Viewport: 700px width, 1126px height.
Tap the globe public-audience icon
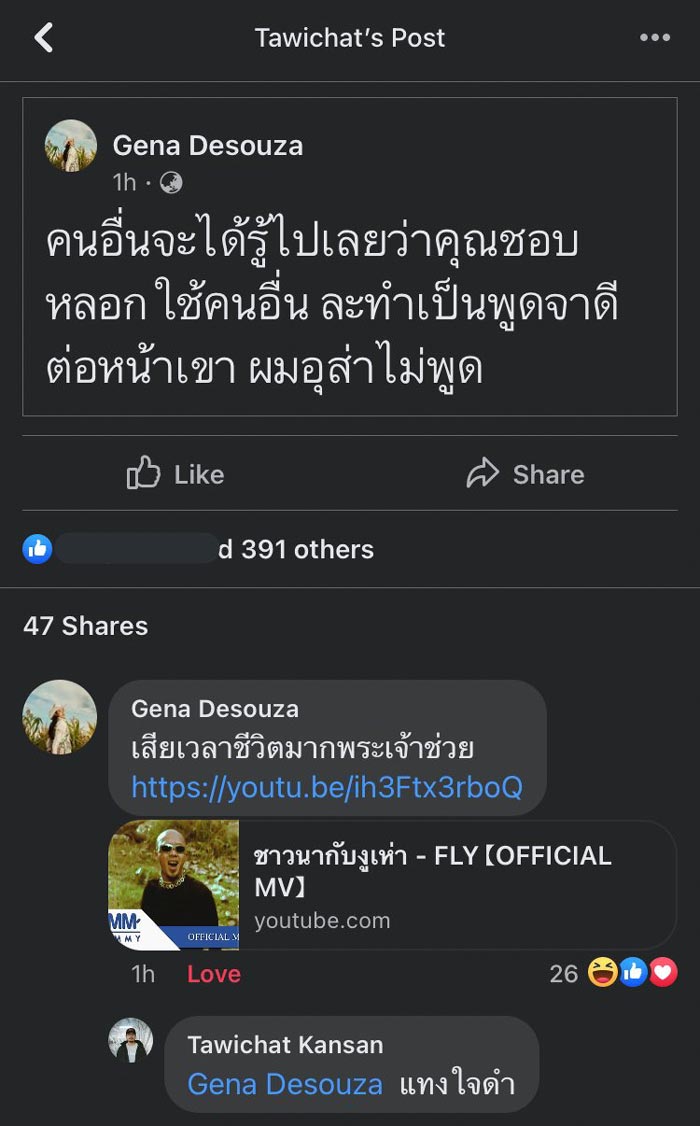[x=171, y=182]
